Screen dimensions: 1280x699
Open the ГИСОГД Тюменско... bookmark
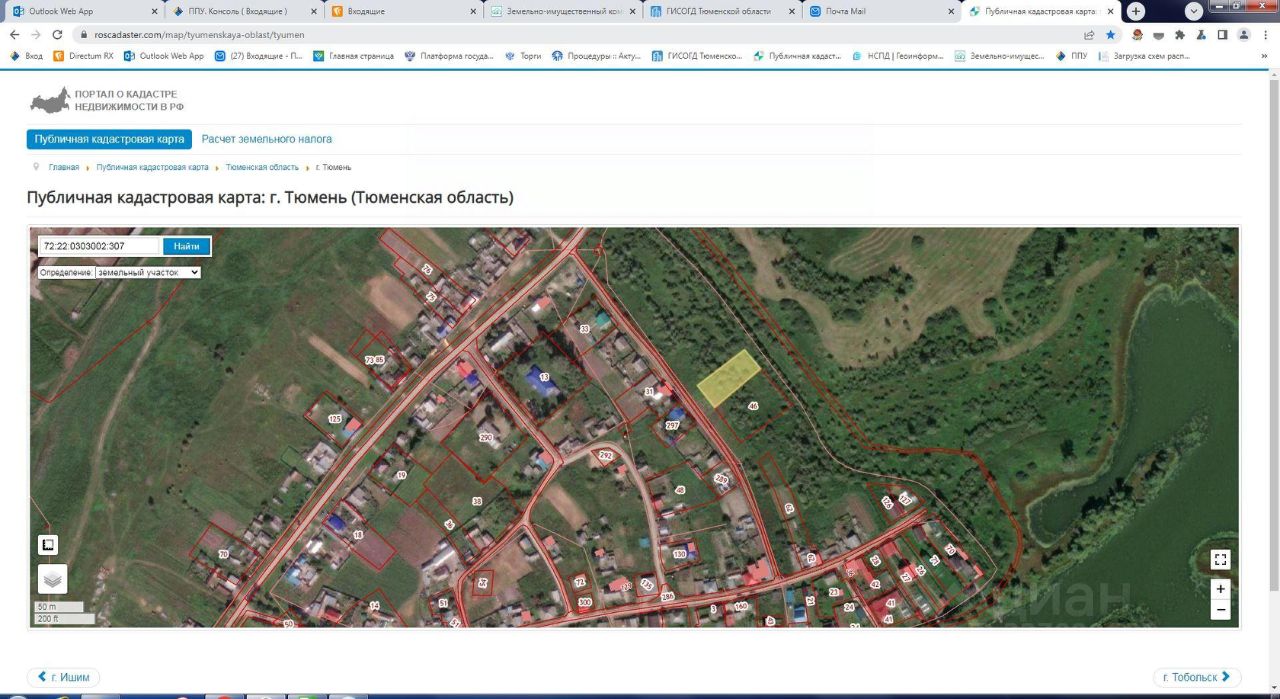click(x=697, y=56)
